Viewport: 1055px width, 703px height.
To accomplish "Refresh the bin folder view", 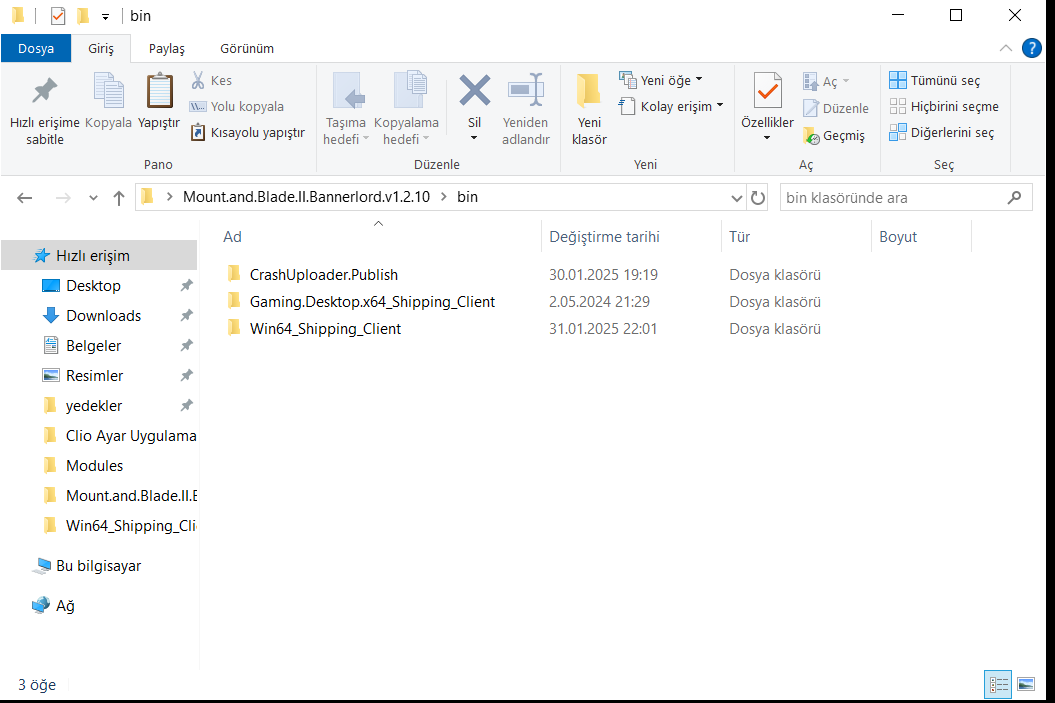I will (x=758, y=198).
